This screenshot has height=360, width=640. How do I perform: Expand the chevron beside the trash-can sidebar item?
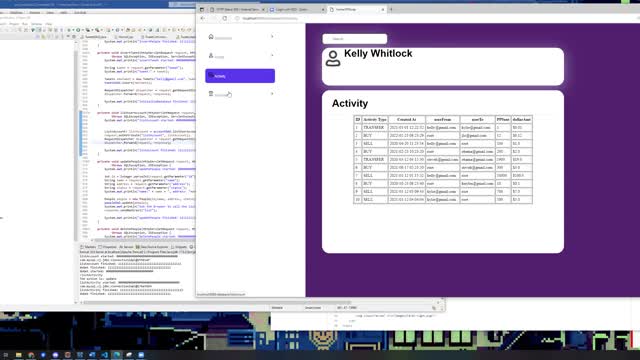click(x=272, y=94)
